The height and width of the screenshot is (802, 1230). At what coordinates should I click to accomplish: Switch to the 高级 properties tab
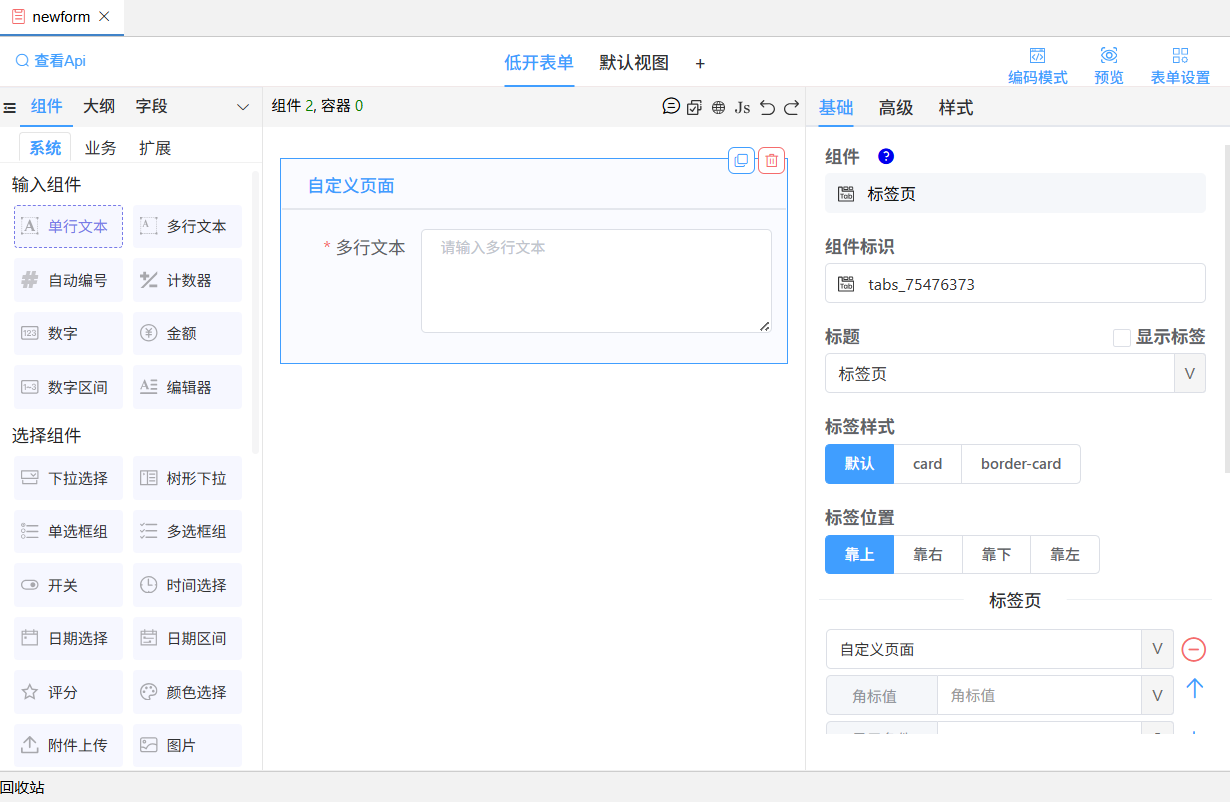pos(895,108)
